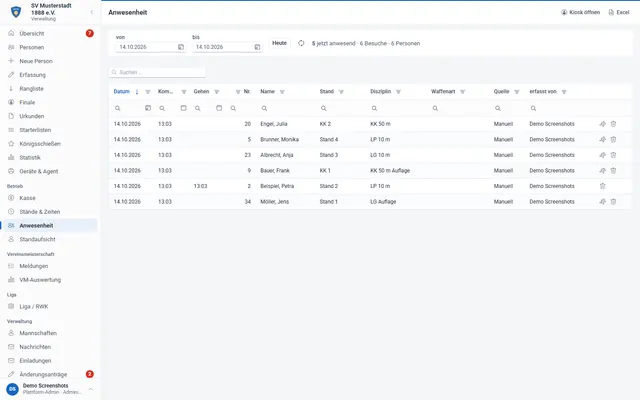Click the name cell Beispiel, Petra
The image size is (640, 400).
click(277, 186)
